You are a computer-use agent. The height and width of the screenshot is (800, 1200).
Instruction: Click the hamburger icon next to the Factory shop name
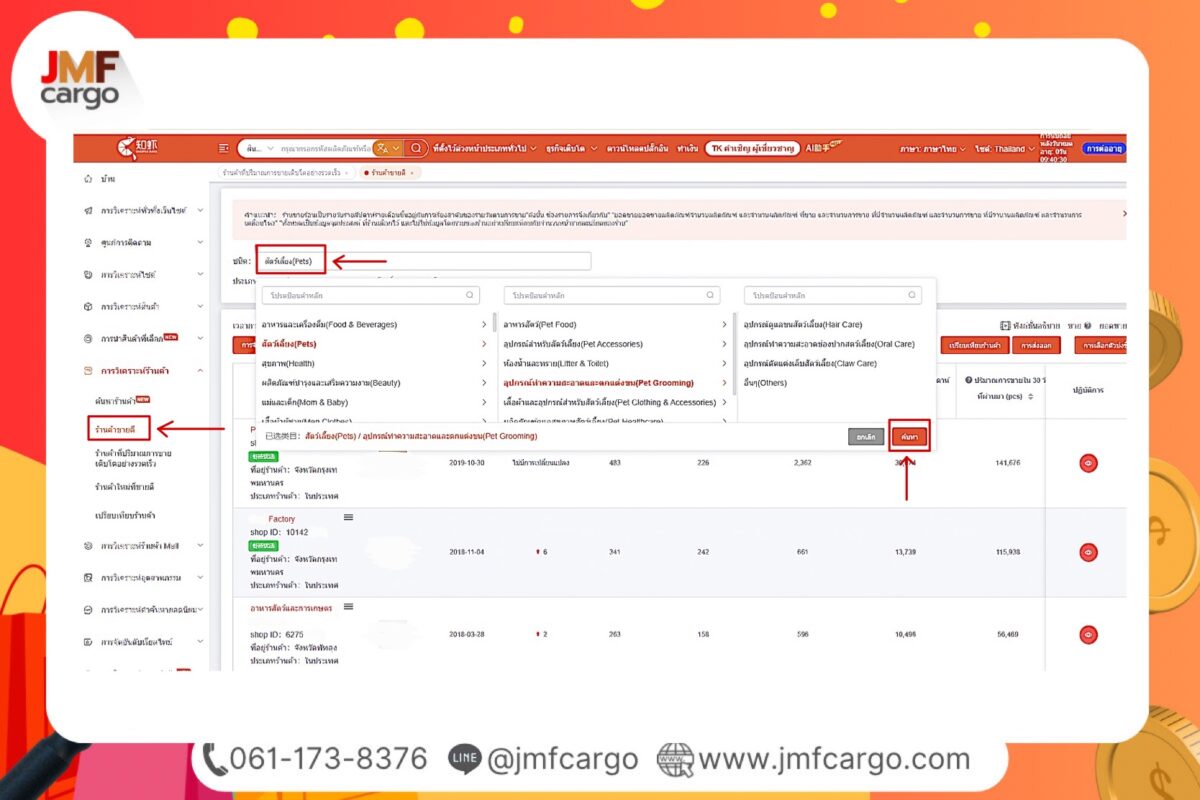[347, 517]
